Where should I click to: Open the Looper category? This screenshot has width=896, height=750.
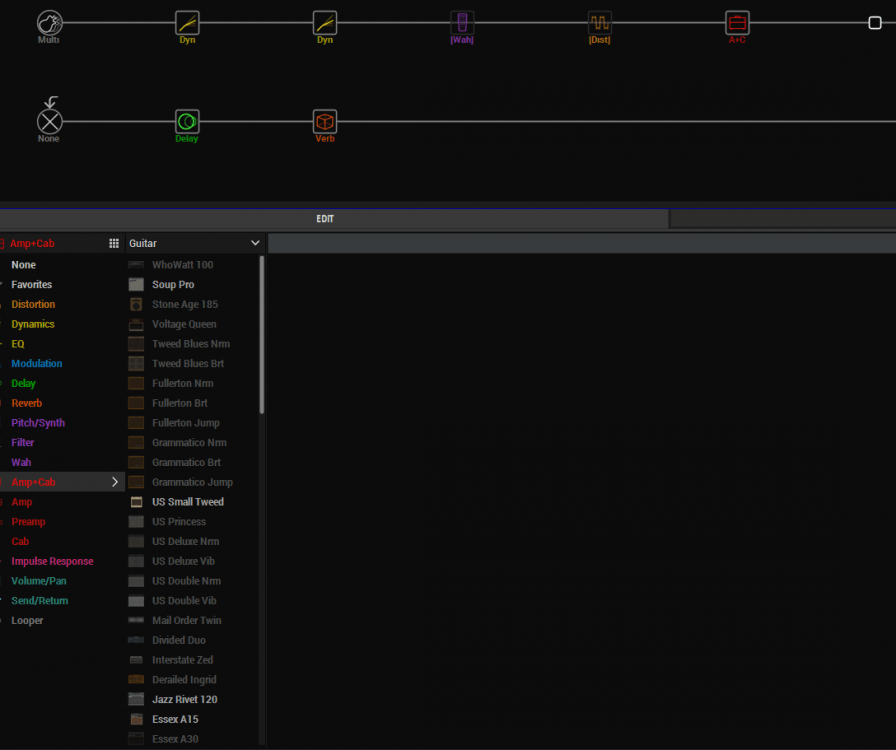coord(27,620)
